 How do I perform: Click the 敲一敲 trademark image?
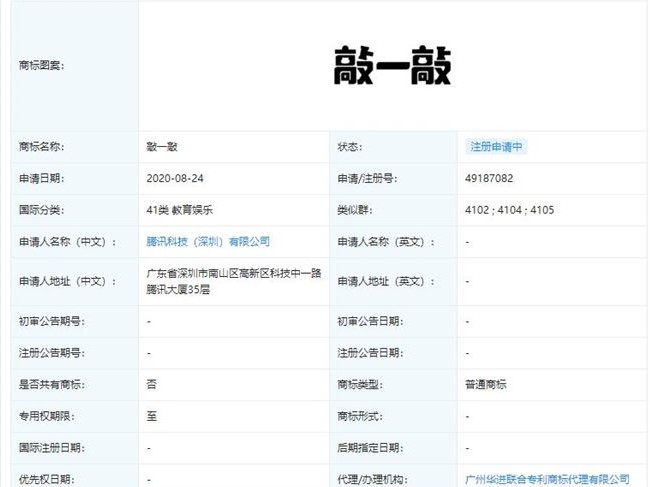coord(392,67)
